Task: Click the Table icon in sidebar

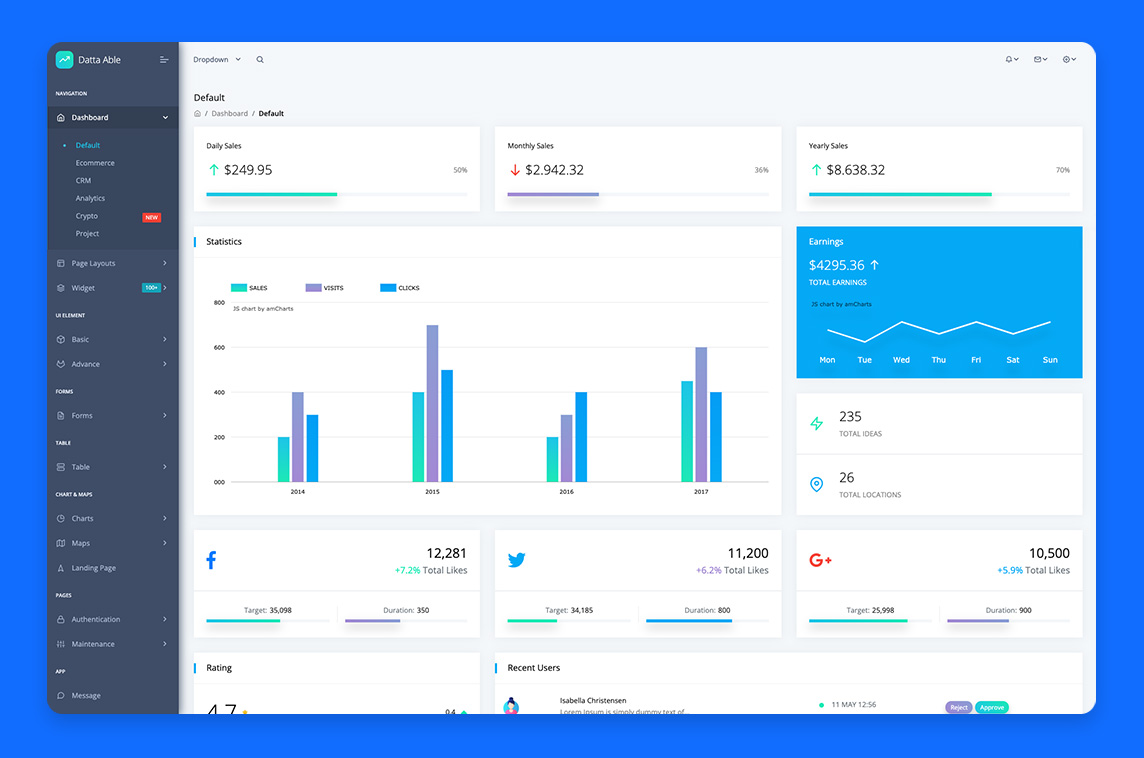Action: tap(61, 467)
